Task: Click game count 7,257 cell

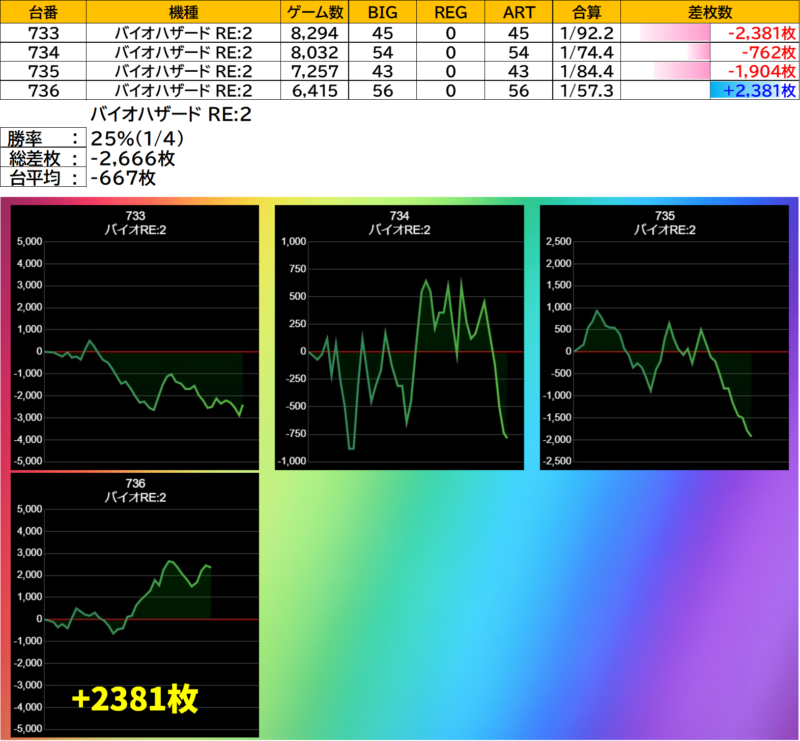Action: pos(314,71)
